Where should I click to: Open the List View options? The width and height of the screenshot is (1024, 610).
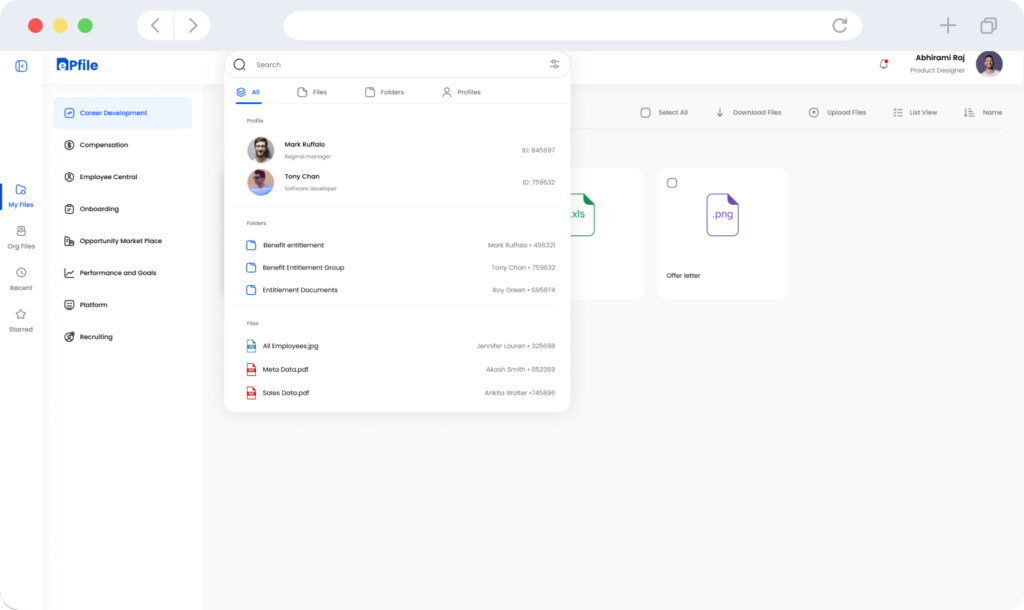[x=915, y=112]
